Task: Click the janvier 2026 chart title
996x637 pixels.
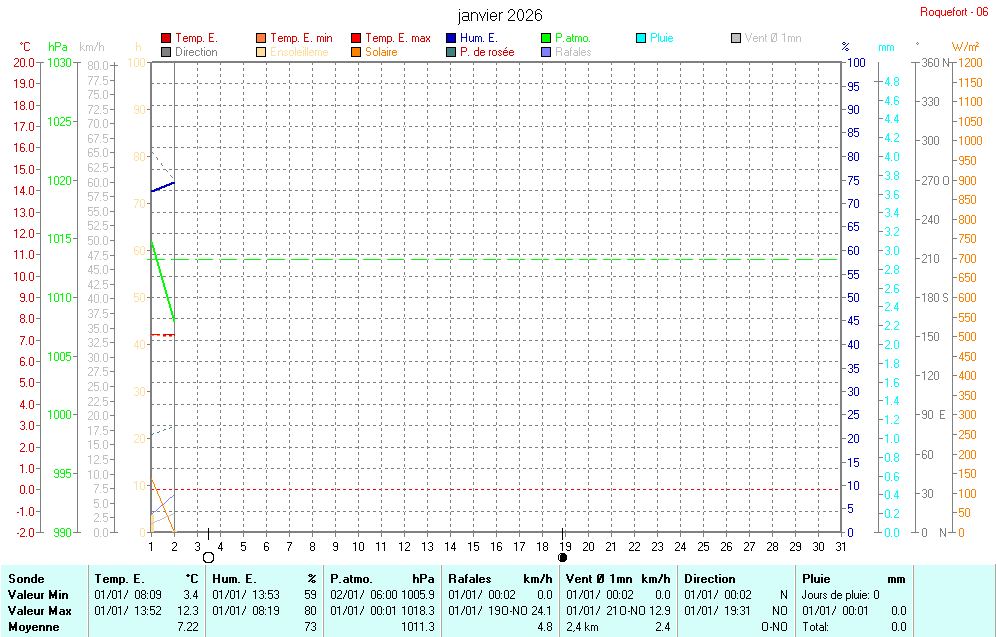Action: pos(500,15)
